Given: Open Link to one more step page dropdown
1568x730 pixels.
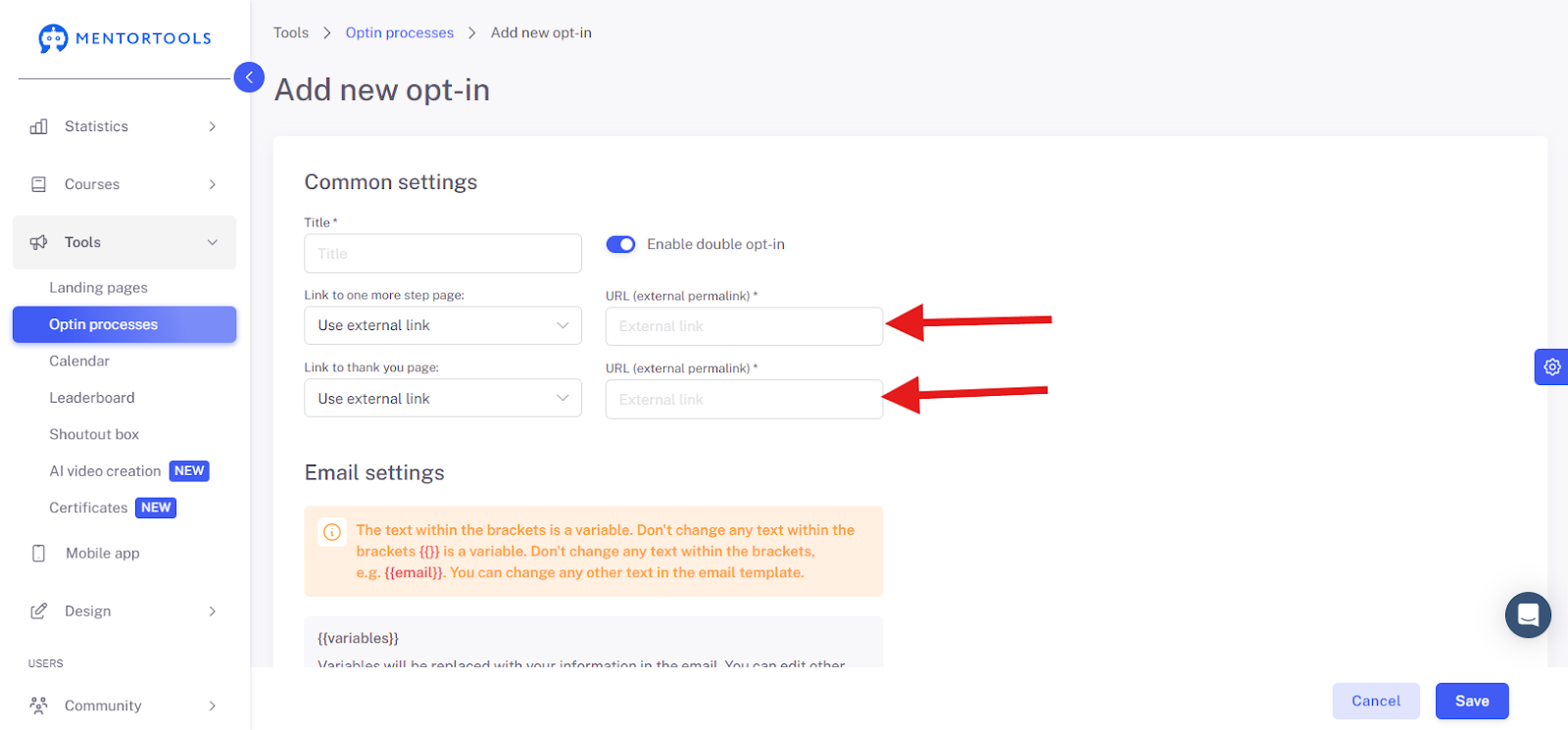Looking at the screenshot, I should (443, 325).
